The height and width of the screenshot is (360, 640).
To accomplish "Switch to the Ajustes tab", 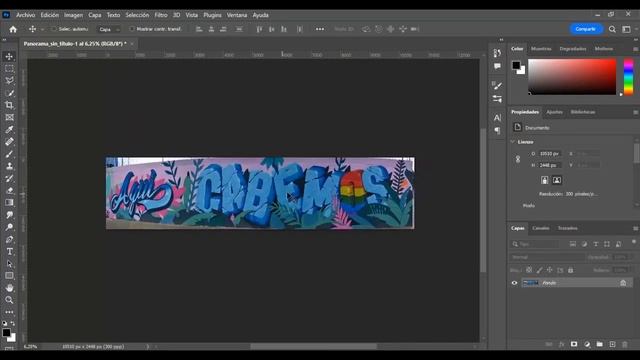I will pyautogui.click(x=554, y=112).
